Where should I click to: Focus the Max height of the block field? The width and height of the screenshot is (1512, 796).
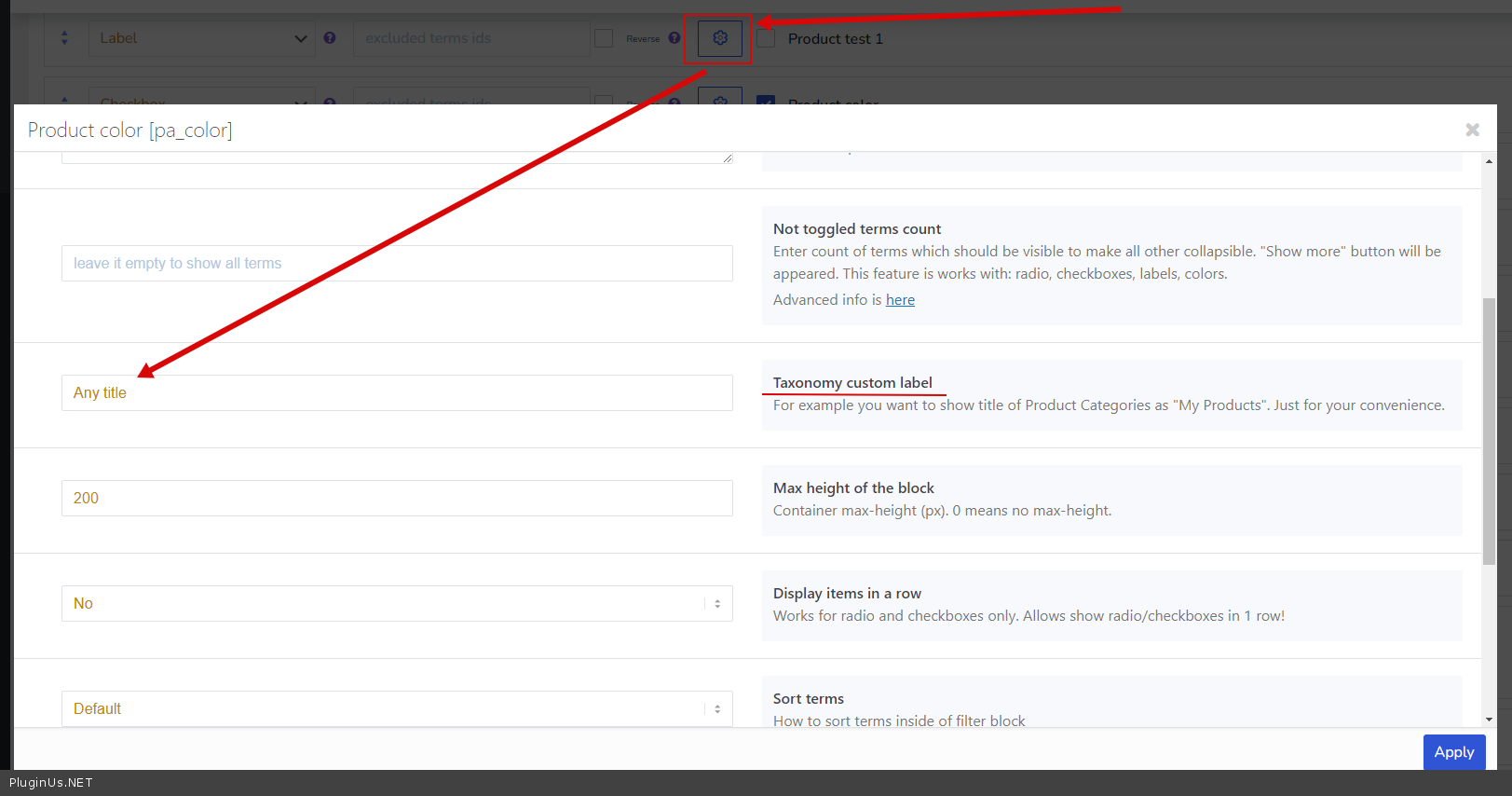tap(397, 498)
